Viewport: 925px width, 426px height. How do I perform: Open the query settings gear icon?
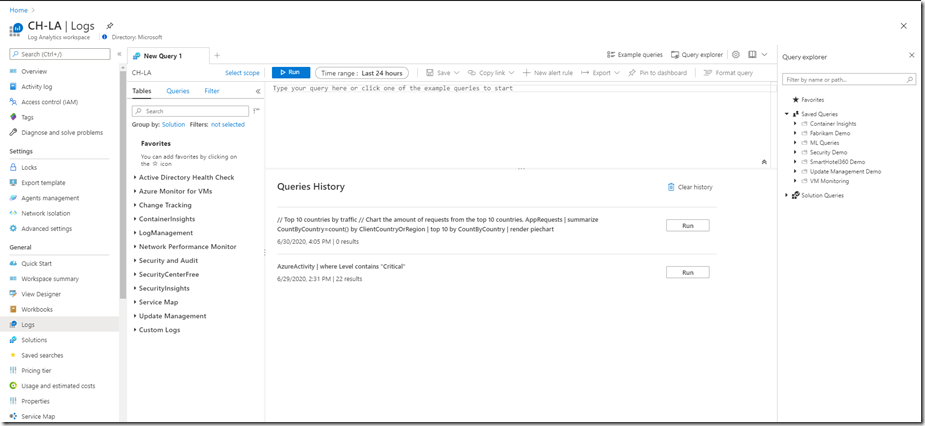pyautogui.click(x=736, y=54)
